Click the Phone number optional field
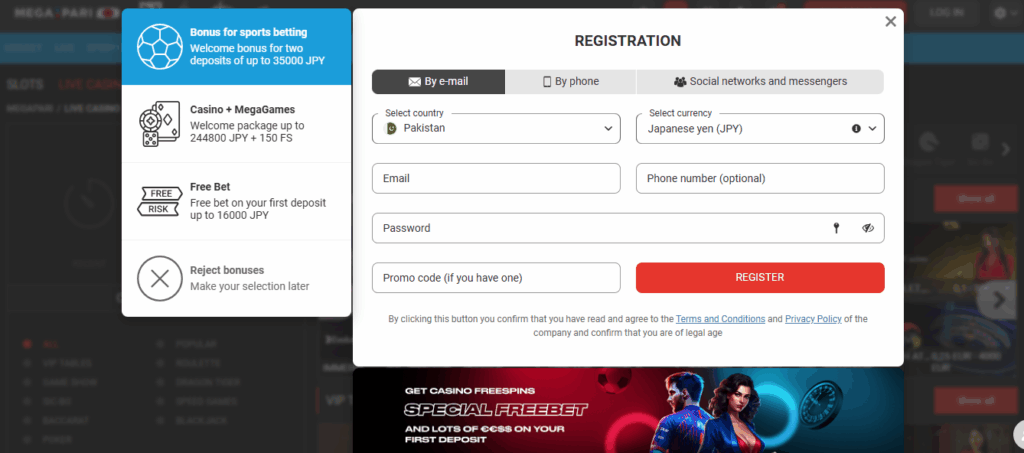1024x453 pixels. click(x=760, y=178)
